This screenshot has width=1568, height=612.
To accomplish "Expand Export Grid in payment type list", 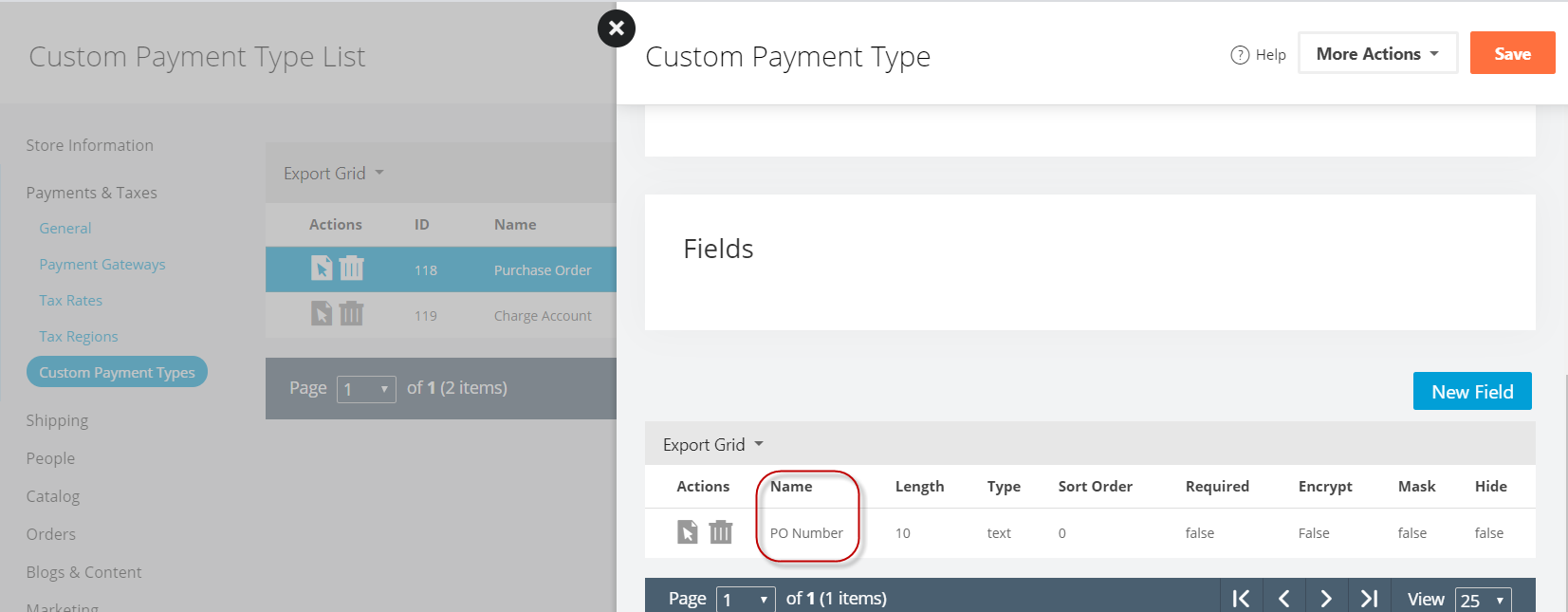I will pyautogui.click(x=333, y=173).
